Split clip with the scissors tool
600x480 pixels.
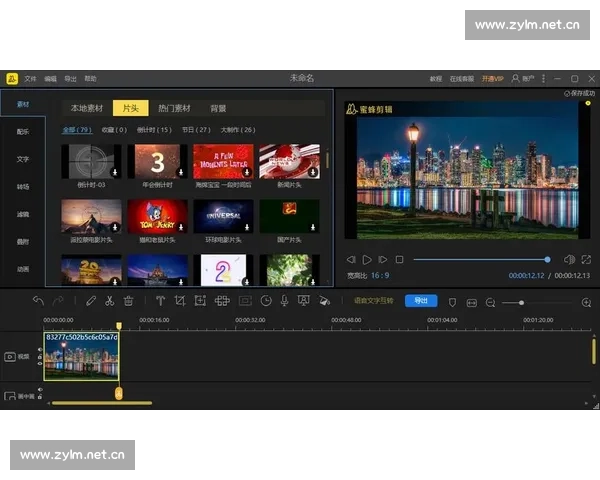click(x=109, y=301)
